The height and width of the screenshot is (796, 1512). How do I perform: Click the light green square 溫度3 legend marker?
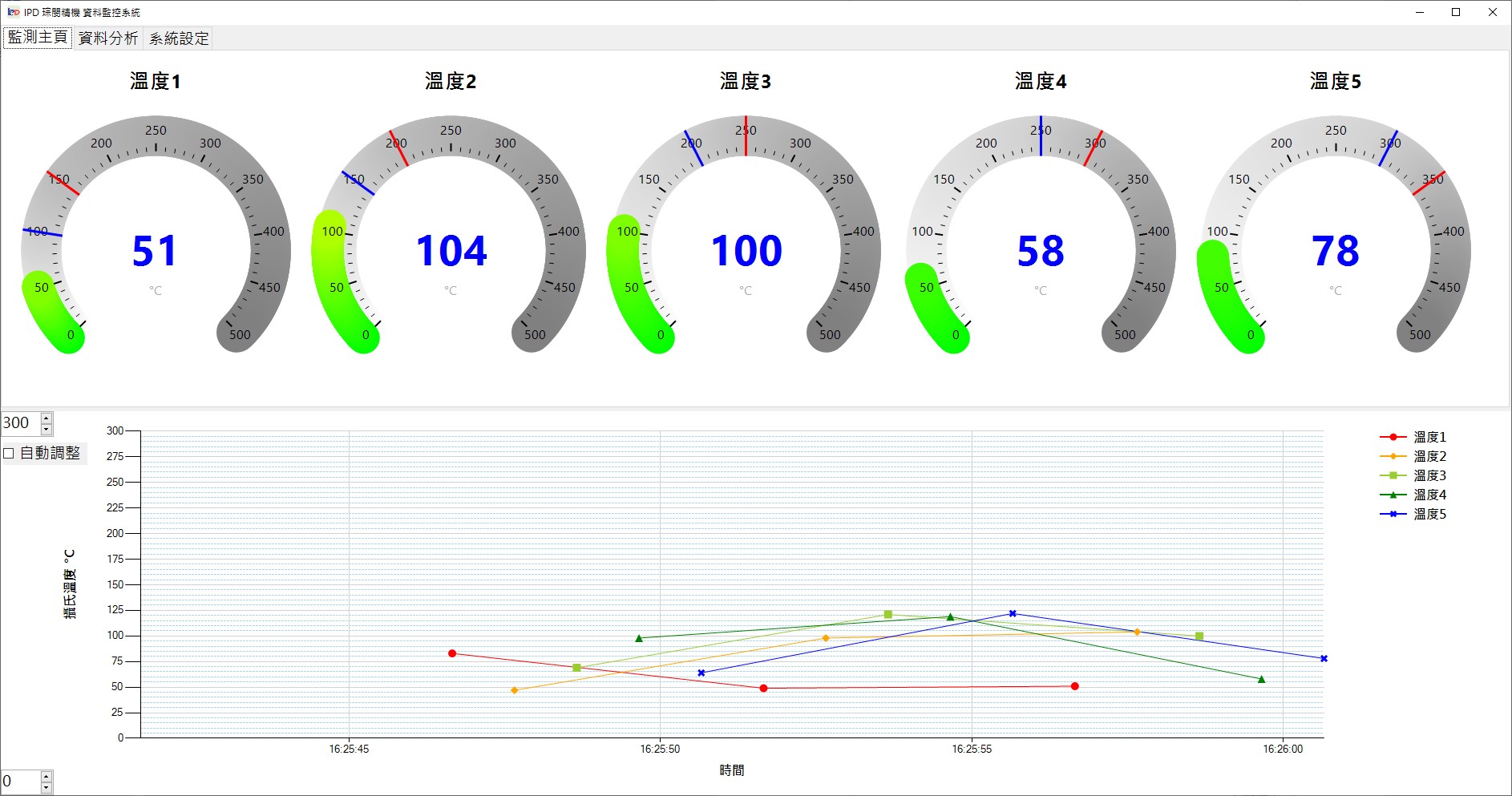[x=1393, y=475]
